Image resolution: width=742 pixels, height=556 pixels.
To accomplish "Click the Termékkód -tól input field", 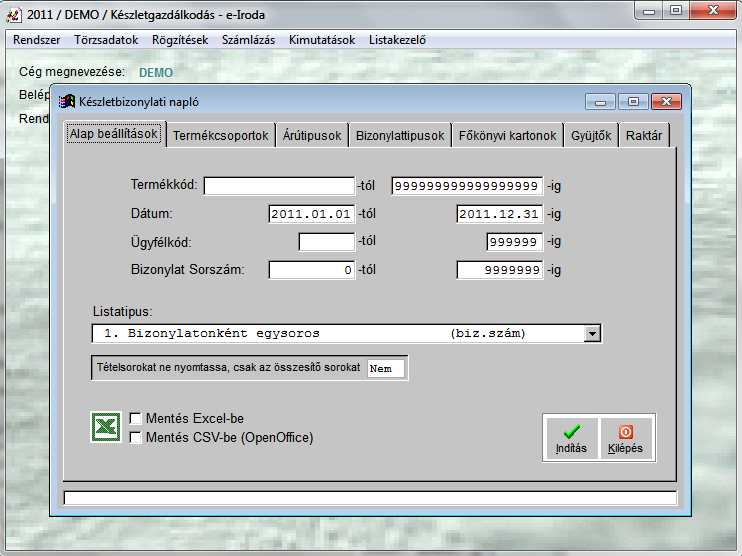I will 279,186.
